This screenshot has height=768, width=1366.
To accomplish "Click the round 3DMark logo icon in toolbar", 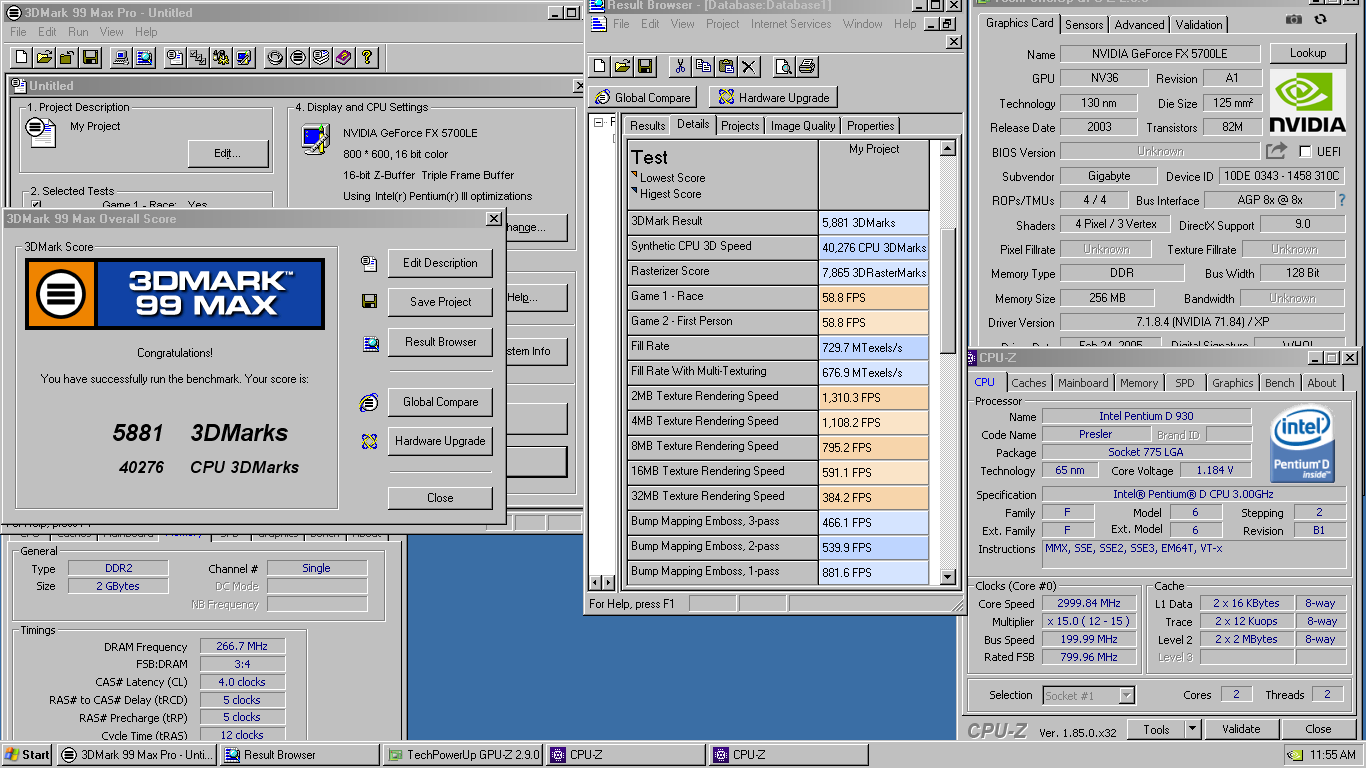I will click(x=297, y=58).
